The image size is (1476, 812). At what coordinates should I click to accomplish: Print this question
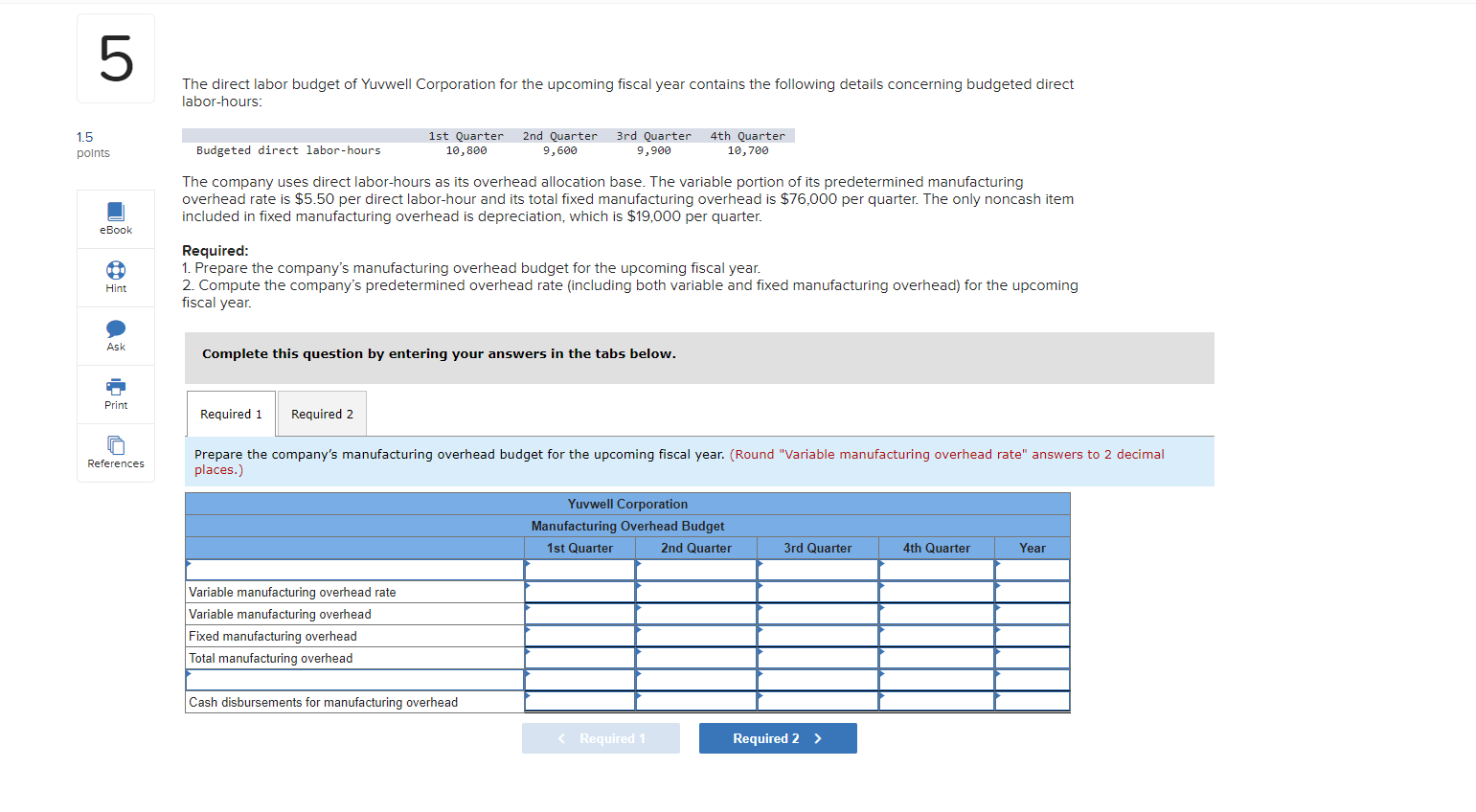[115, 394]
